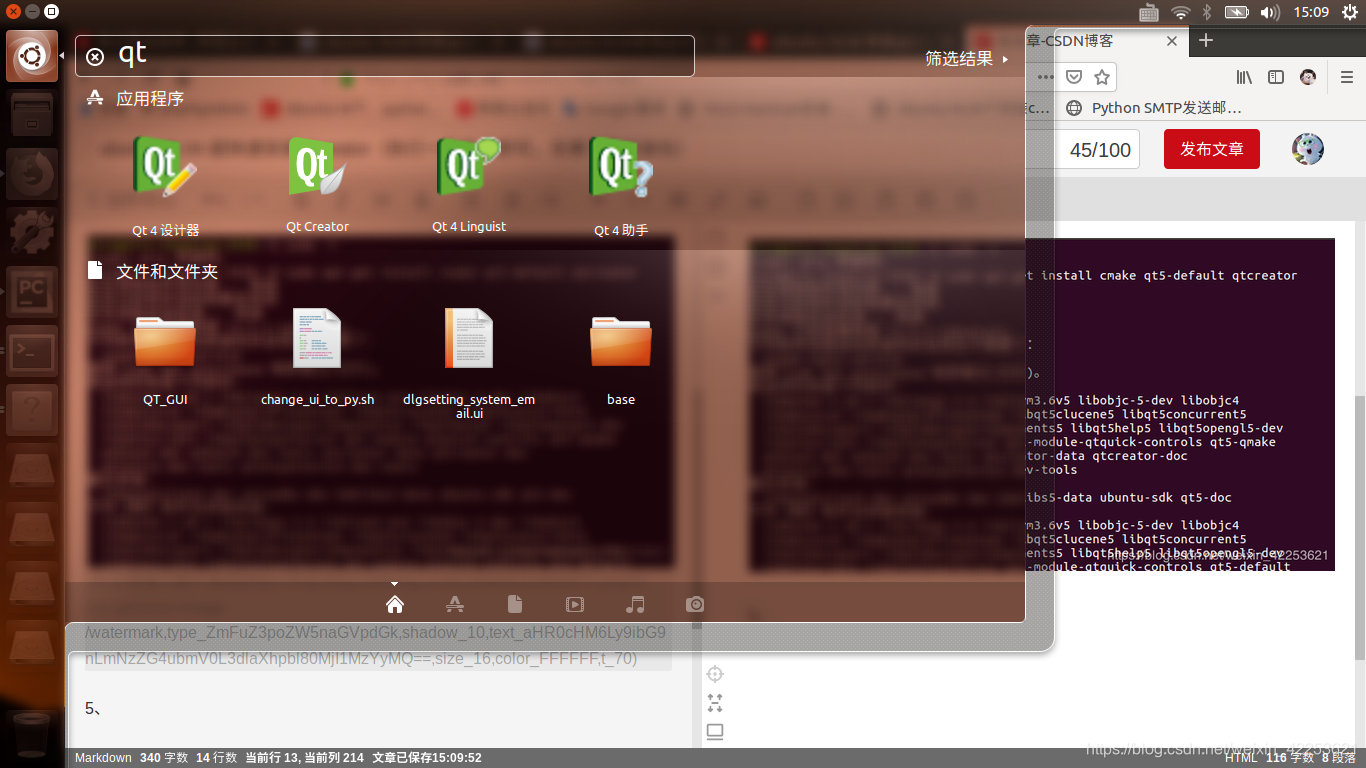Open the battery indicator menu
Screen dimensions: 1366x768
coord(1237,12)
